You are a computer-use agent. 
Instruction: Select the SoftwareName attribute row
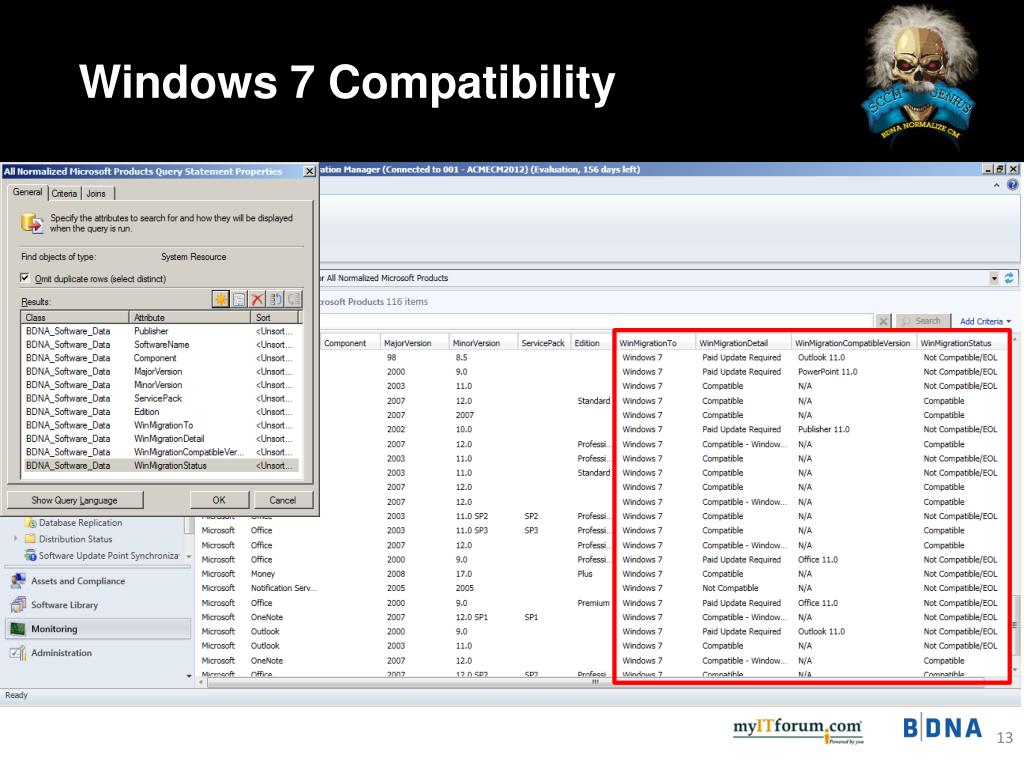(x=161, y=345)
